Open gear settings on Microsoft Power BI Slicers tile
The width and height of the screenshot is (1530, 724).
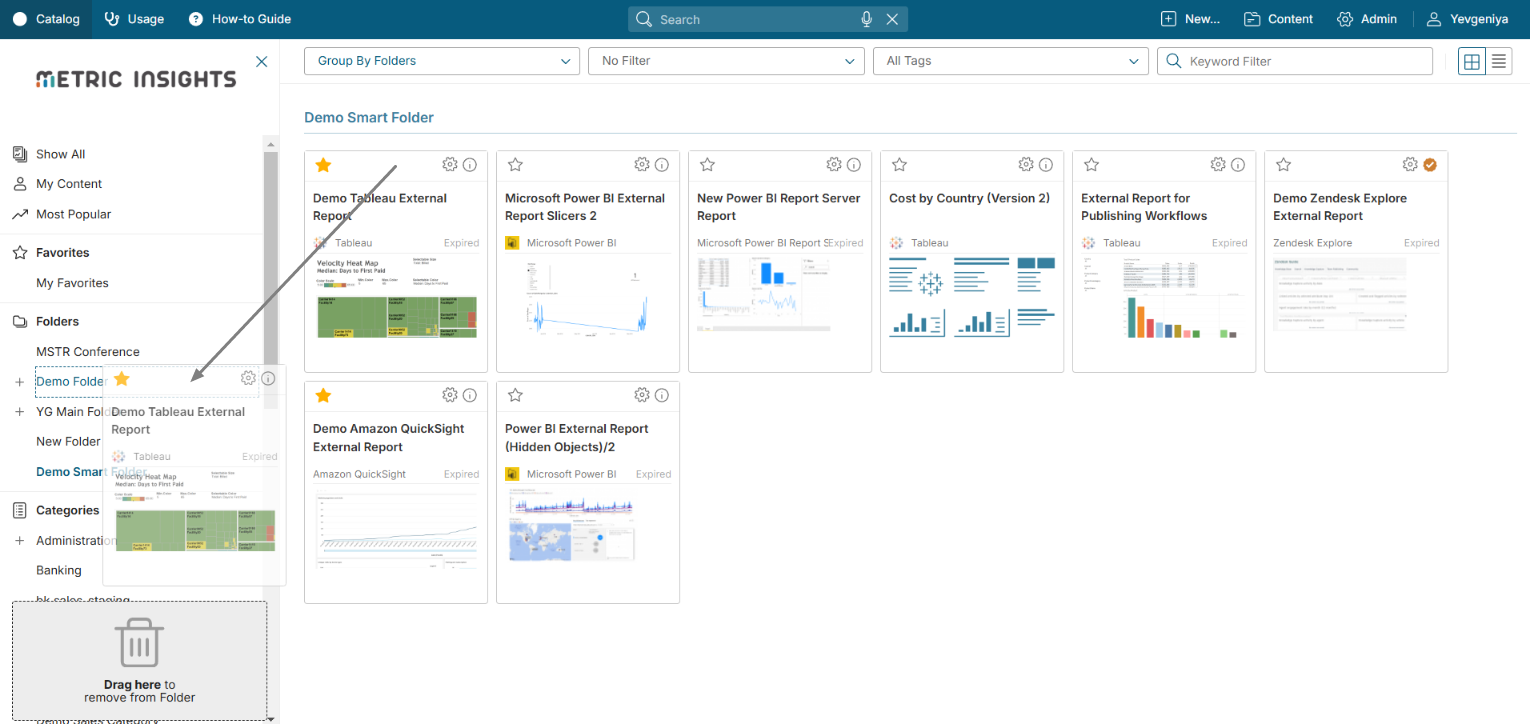[642, 165]
